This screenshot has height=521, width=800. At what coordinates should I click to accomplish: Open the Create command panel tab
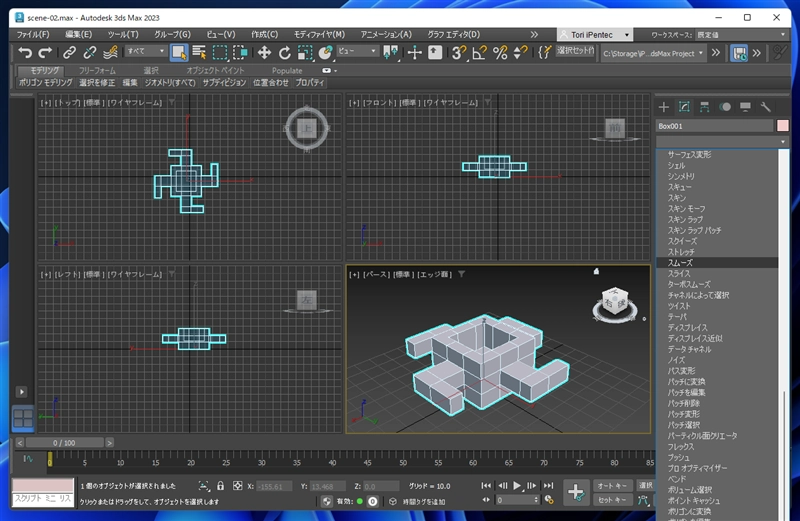coord(663,107)
